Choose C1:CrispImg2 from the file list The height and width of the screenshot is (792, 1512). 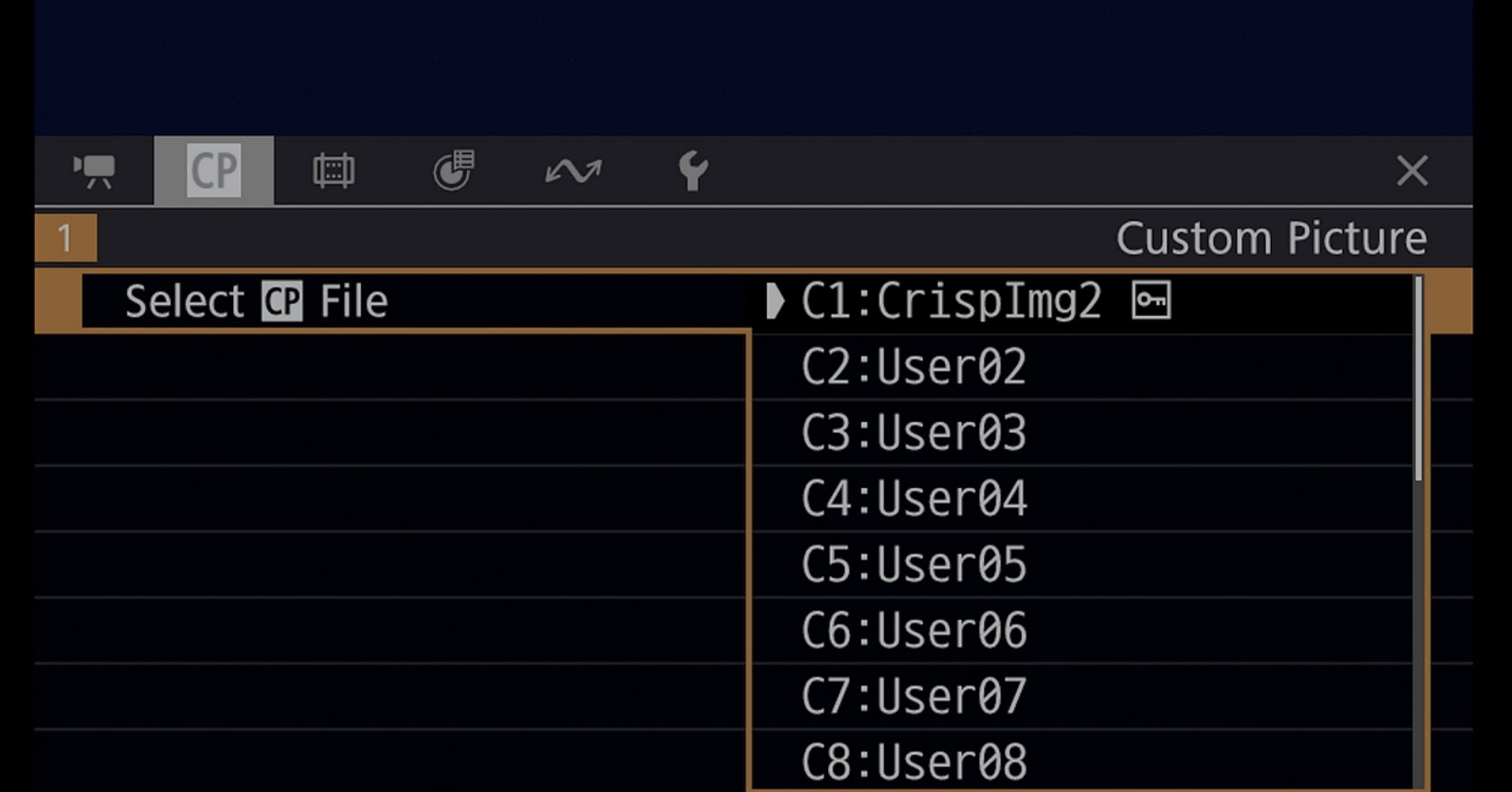click(950, 301)
